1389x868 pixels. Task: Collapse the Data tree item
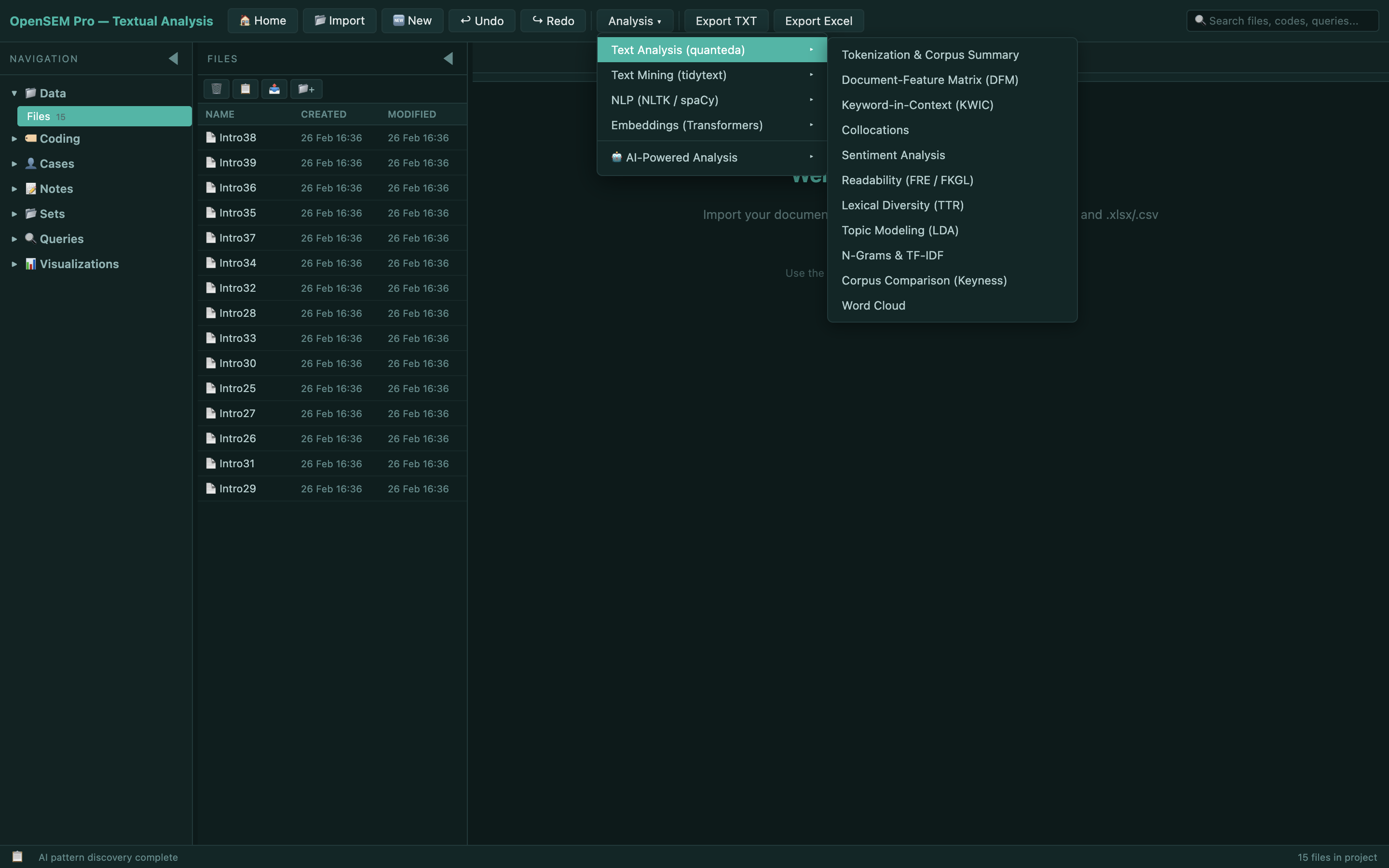[x=14, y=93]
